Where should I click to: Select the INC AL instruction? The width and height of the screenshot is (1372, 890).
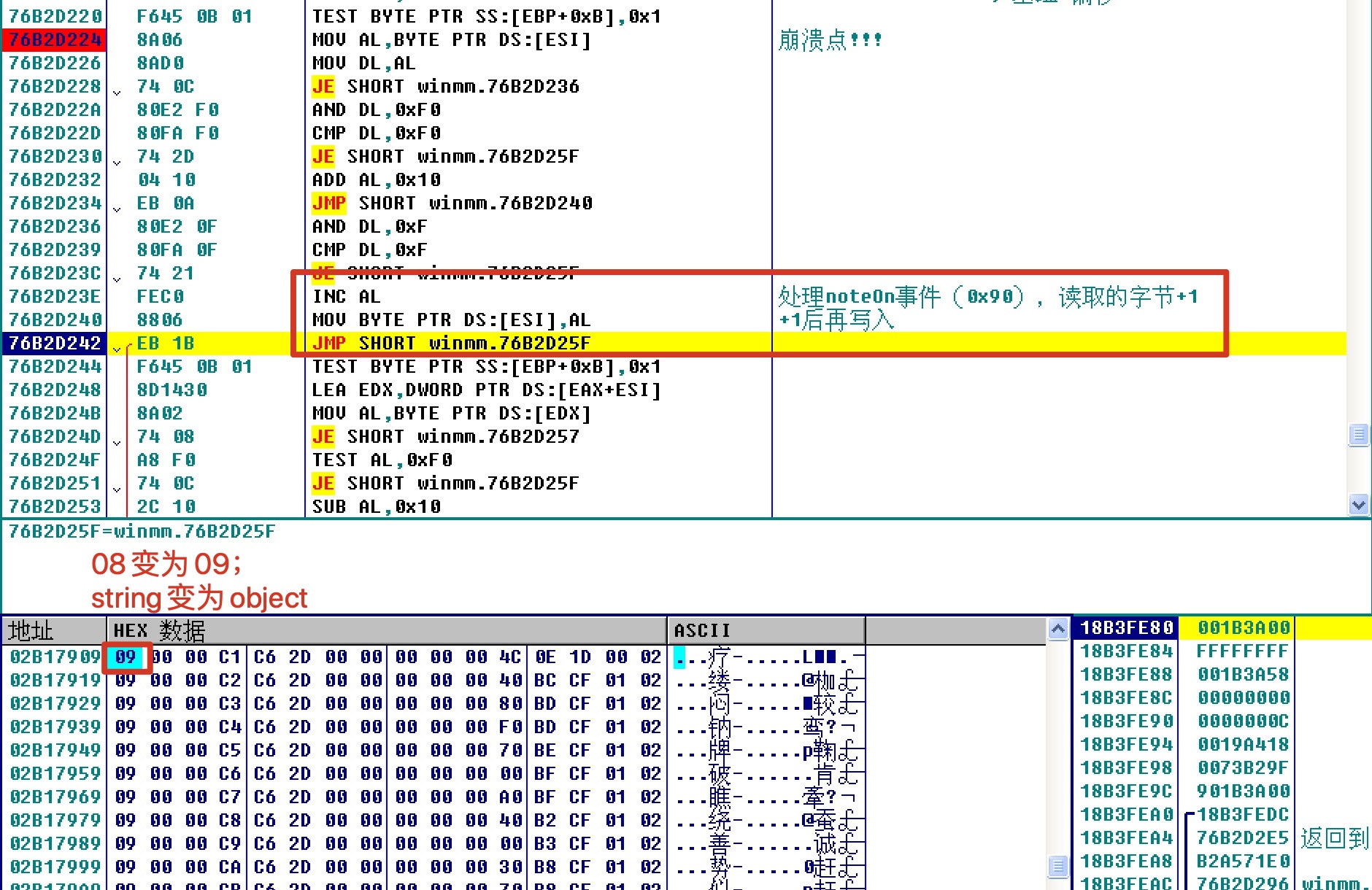(x=346, y=297)
